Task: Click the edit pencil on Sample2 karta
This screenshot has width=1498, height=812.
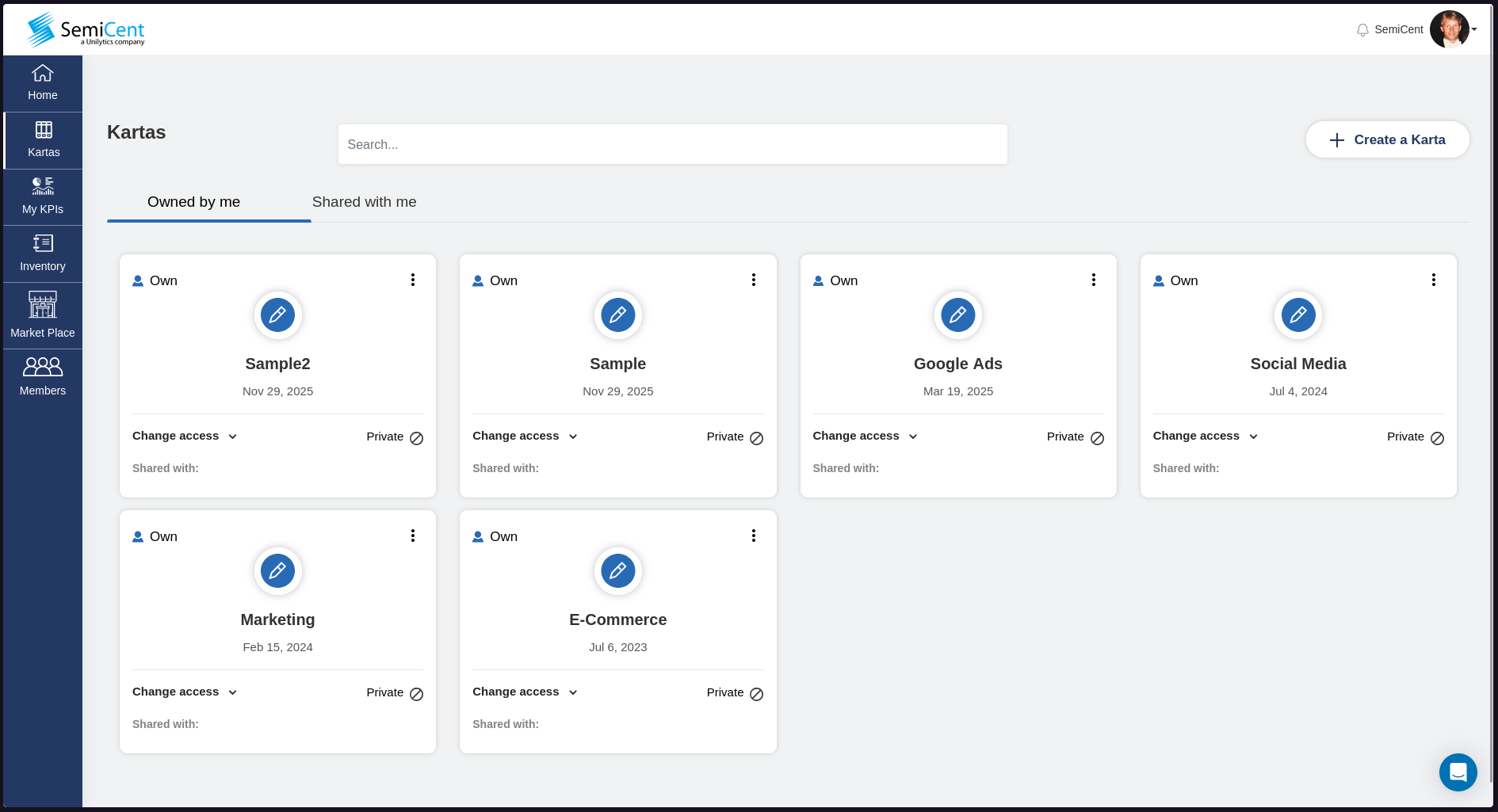Action: (x=277, y=315)
